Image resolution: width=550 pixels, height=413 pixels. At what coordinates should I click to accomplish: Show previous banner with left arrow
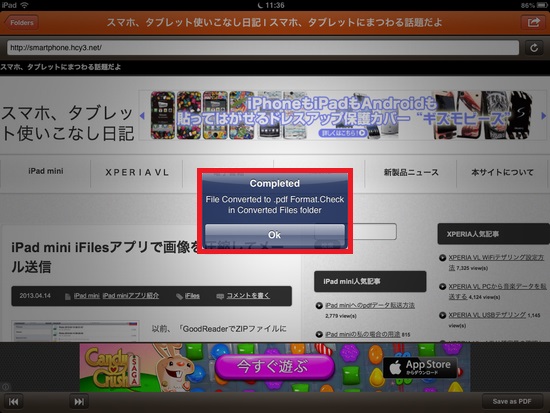point(142,116)
